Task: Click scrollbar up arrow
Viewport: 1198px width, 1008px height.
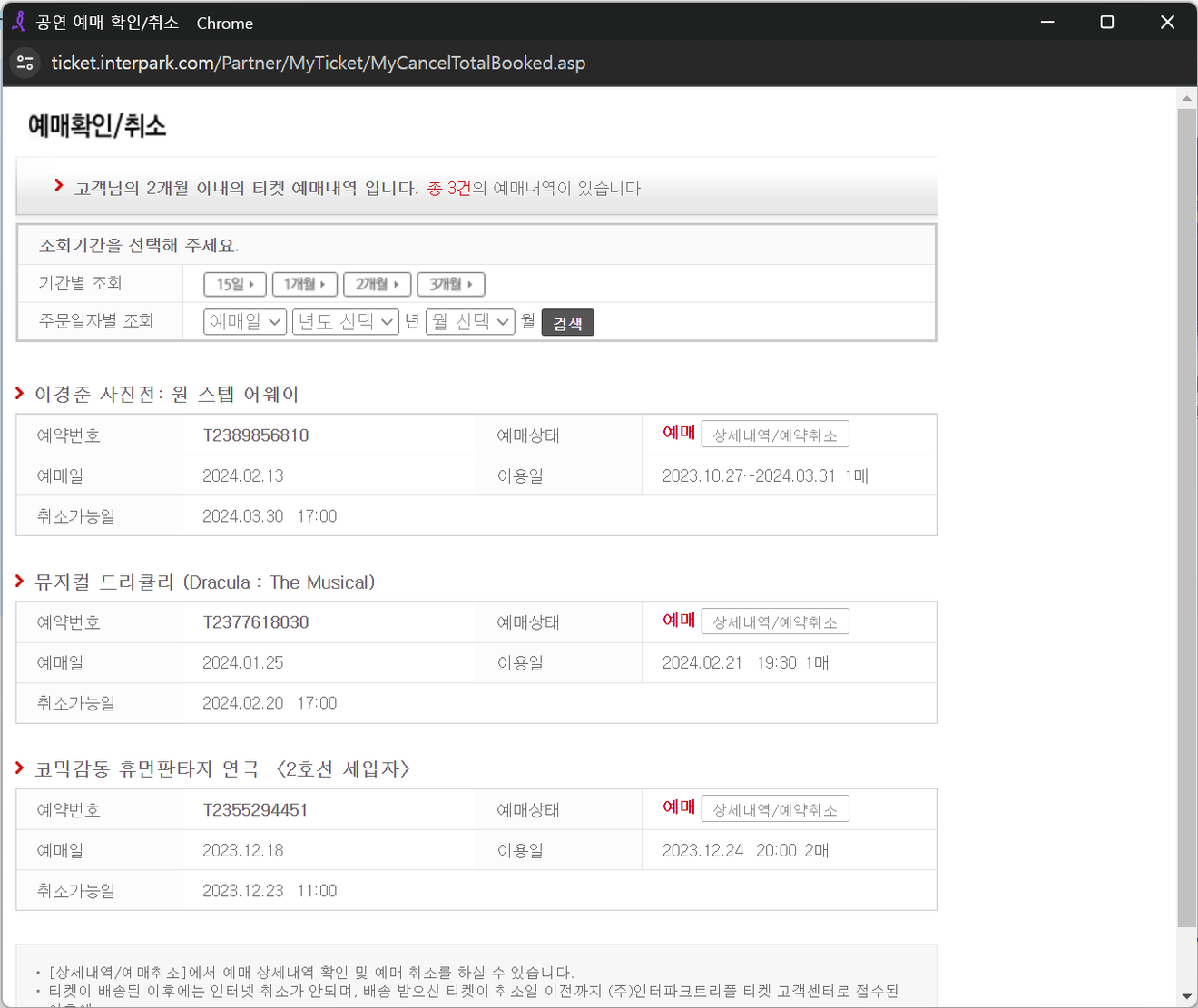Action: click(x=1186, y=98)
